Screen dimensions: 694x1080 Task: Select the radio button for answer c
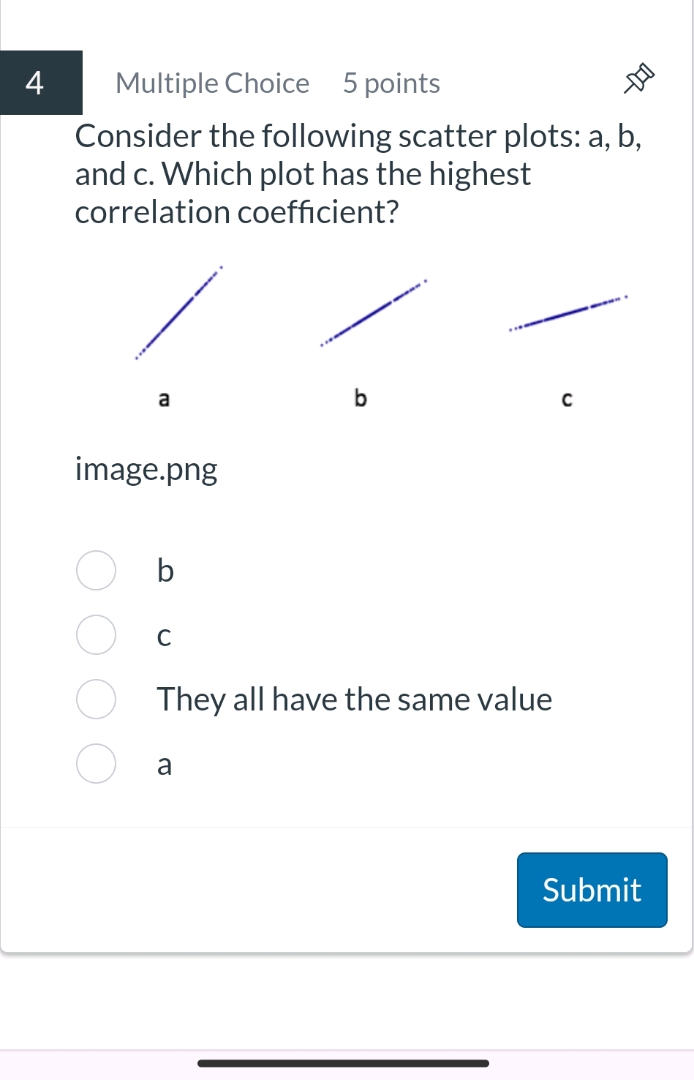coord(95,634)
